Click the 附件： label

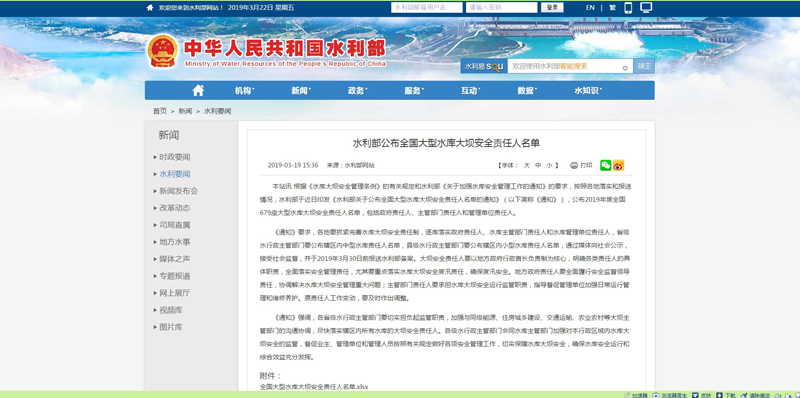270,376
